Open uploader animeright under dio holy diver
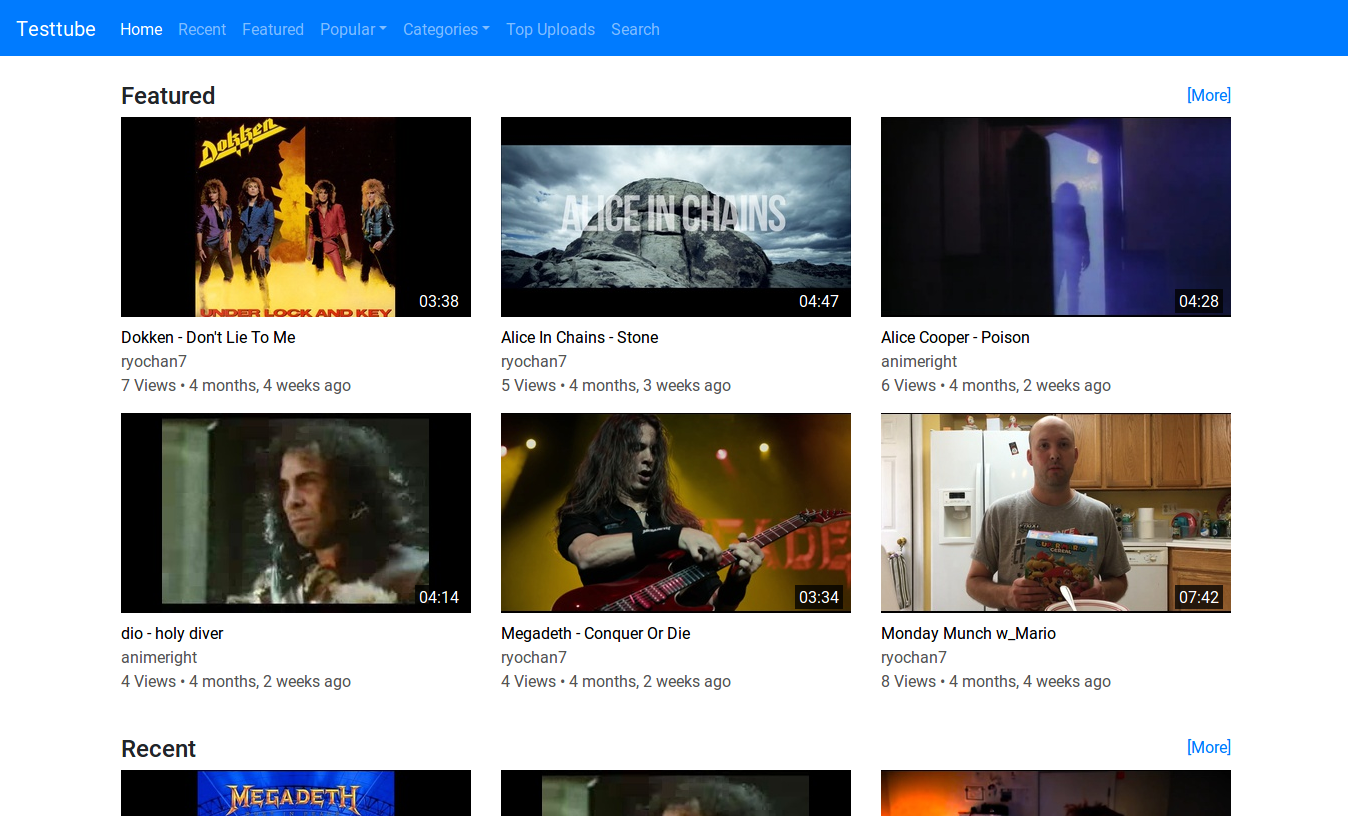Image resolution: width=1348 pixels, height=816 pixels. [x=159, y=657]
